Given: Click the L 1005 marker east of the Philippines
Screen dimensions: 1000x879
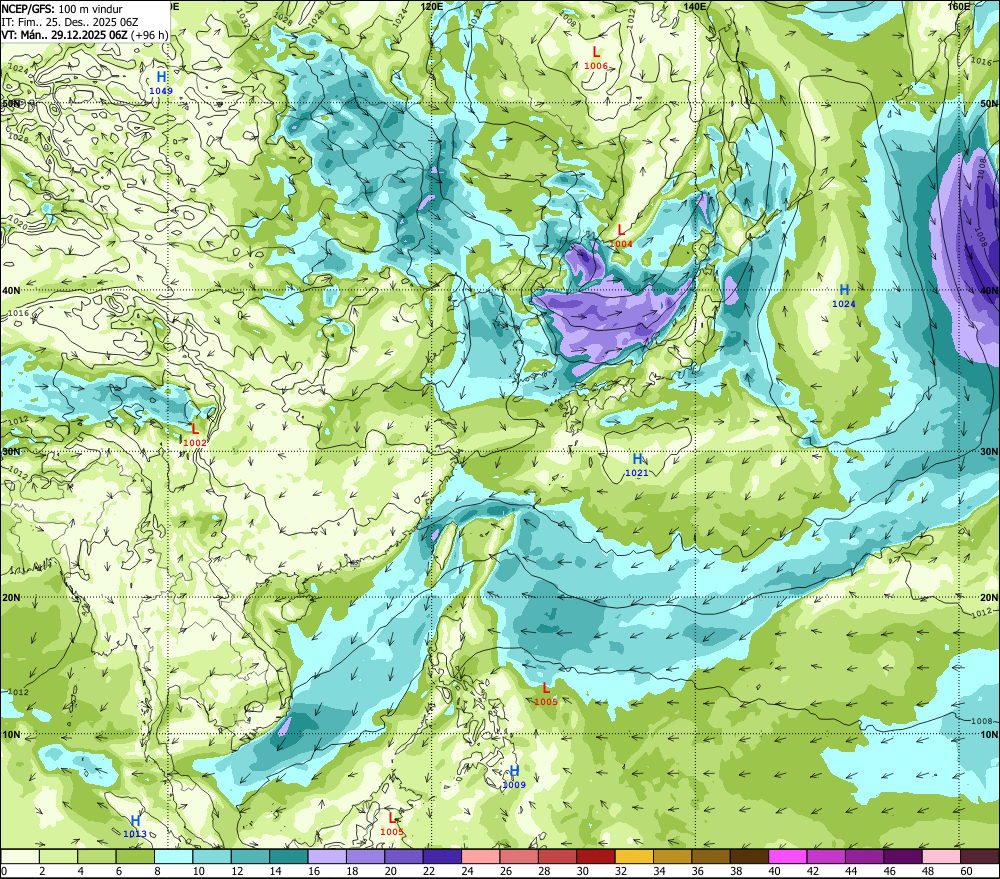Looking at the screenshot, I should pos(545,694).
